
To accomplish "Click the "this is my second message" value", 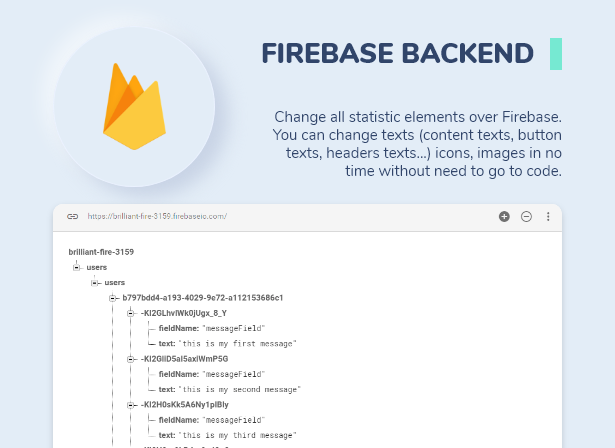I will point(239,390).
